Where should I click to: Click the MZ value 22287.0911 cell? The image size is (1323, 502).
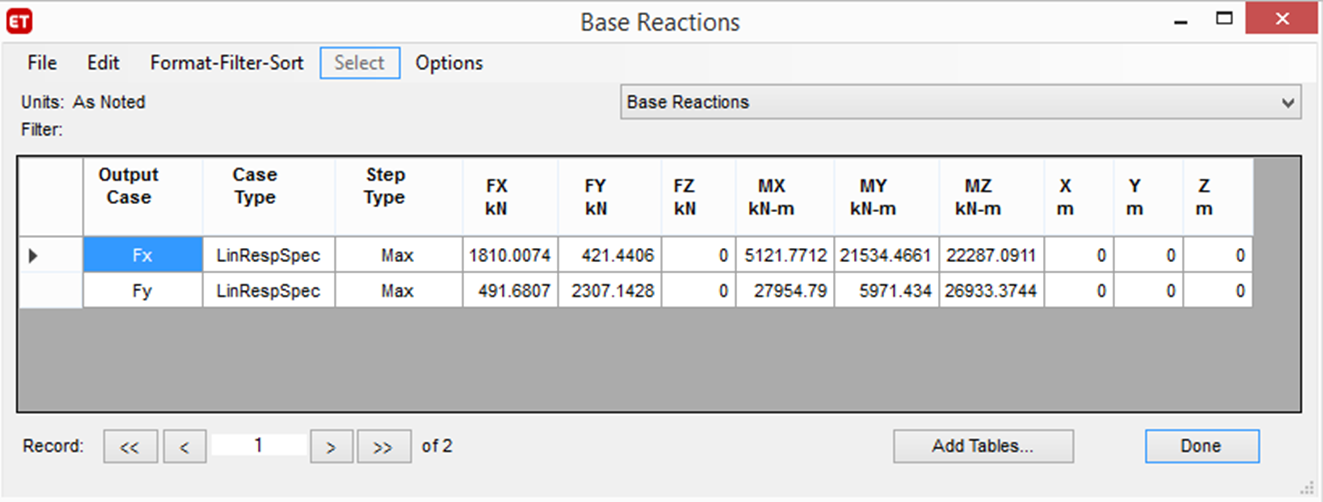tap(988, 256)
